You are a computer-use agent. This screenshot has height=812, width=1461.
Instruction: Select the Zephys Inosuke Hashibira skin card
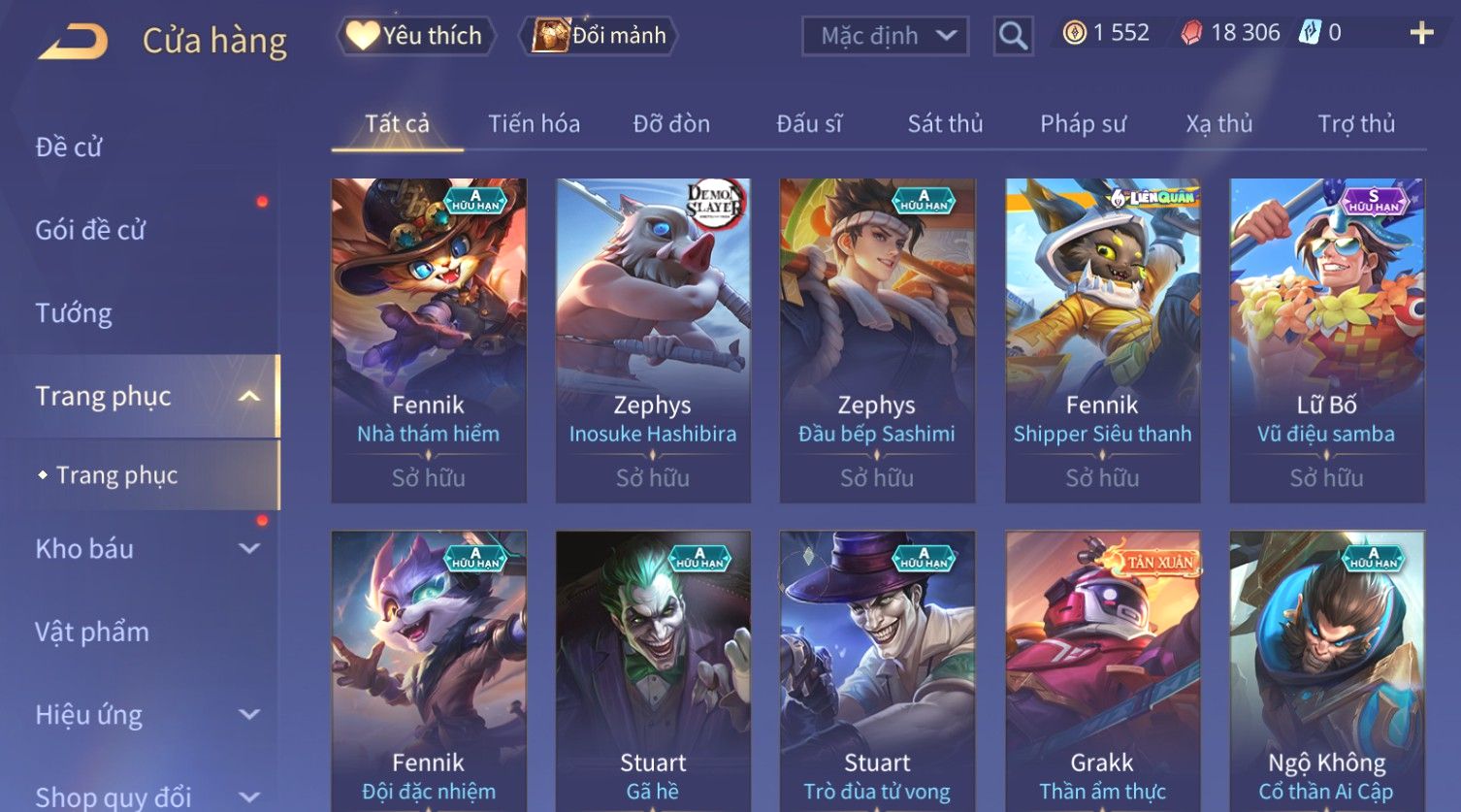pyautogui.click(x=653, y=341)
